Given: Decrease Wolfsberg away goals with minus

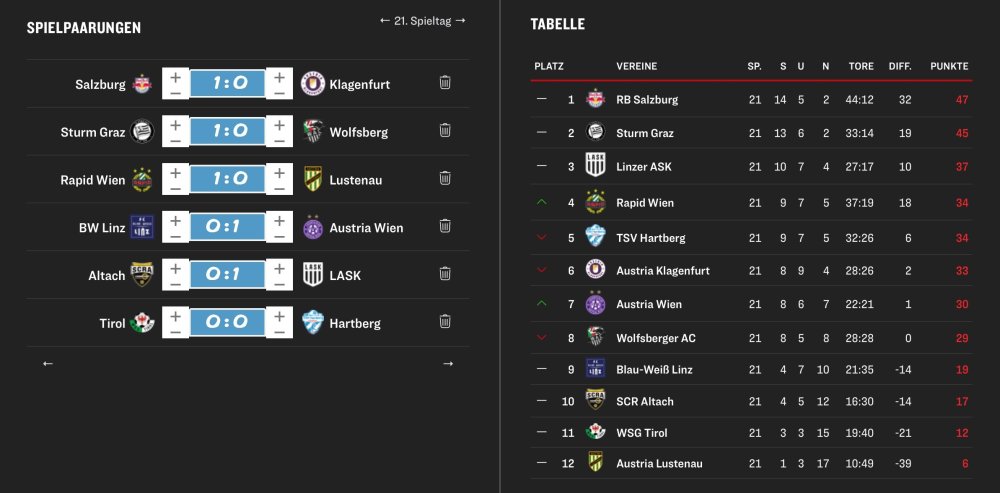Looking at the screenshot, I should pyautogui.click(x=279, y=141).
